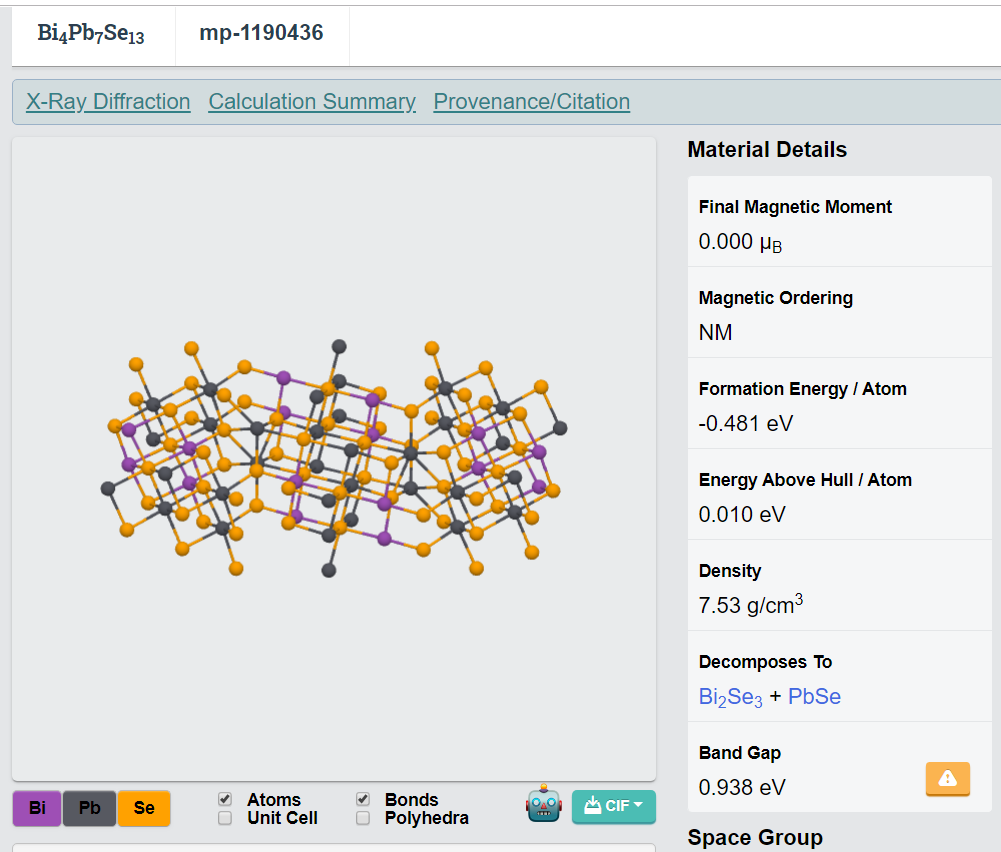
Task: Click the orange Se element swatch
Action: coord(143,808)
